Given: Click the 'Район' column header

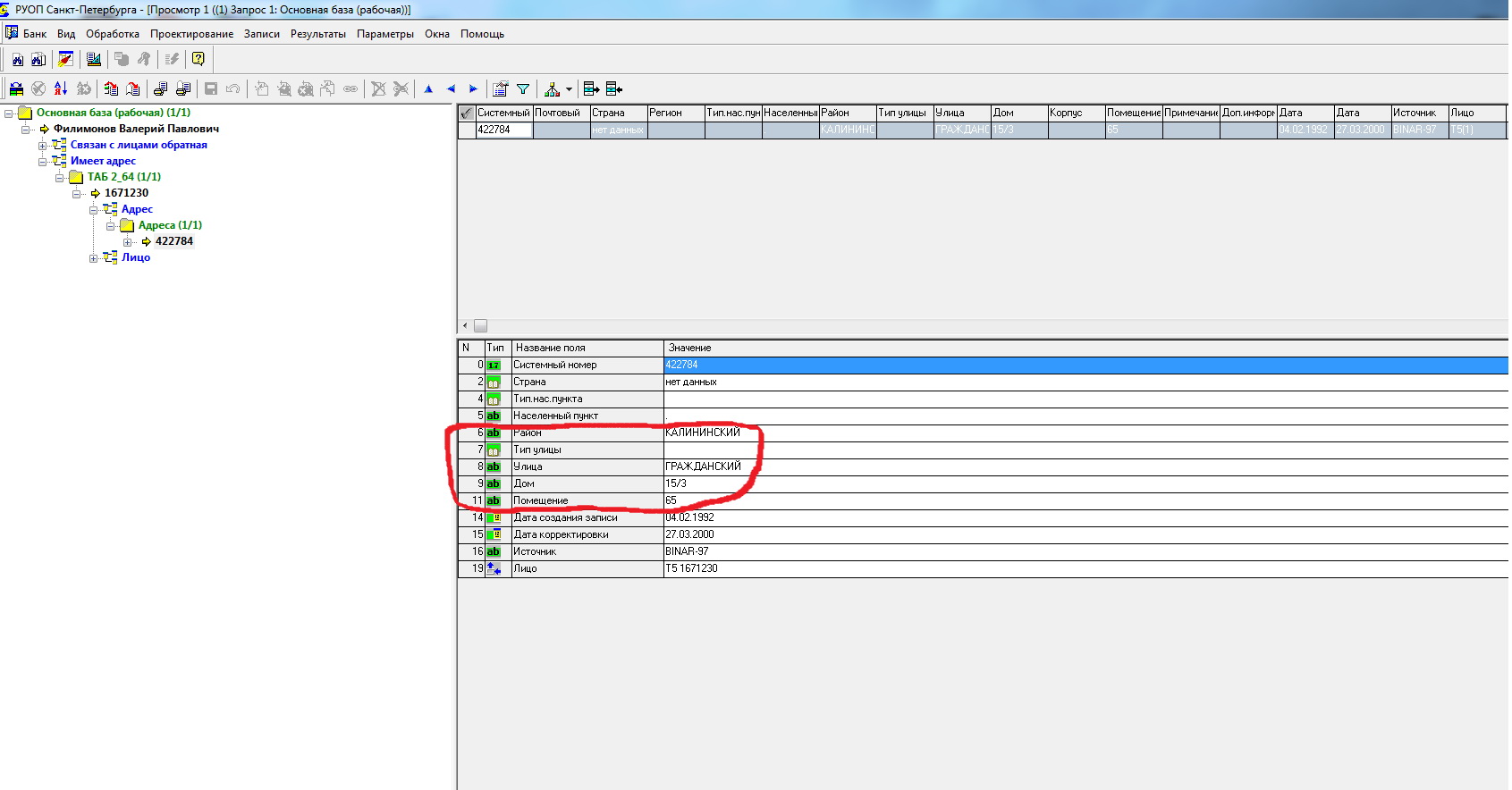Looking at the screenshot, I should (846, 113).
